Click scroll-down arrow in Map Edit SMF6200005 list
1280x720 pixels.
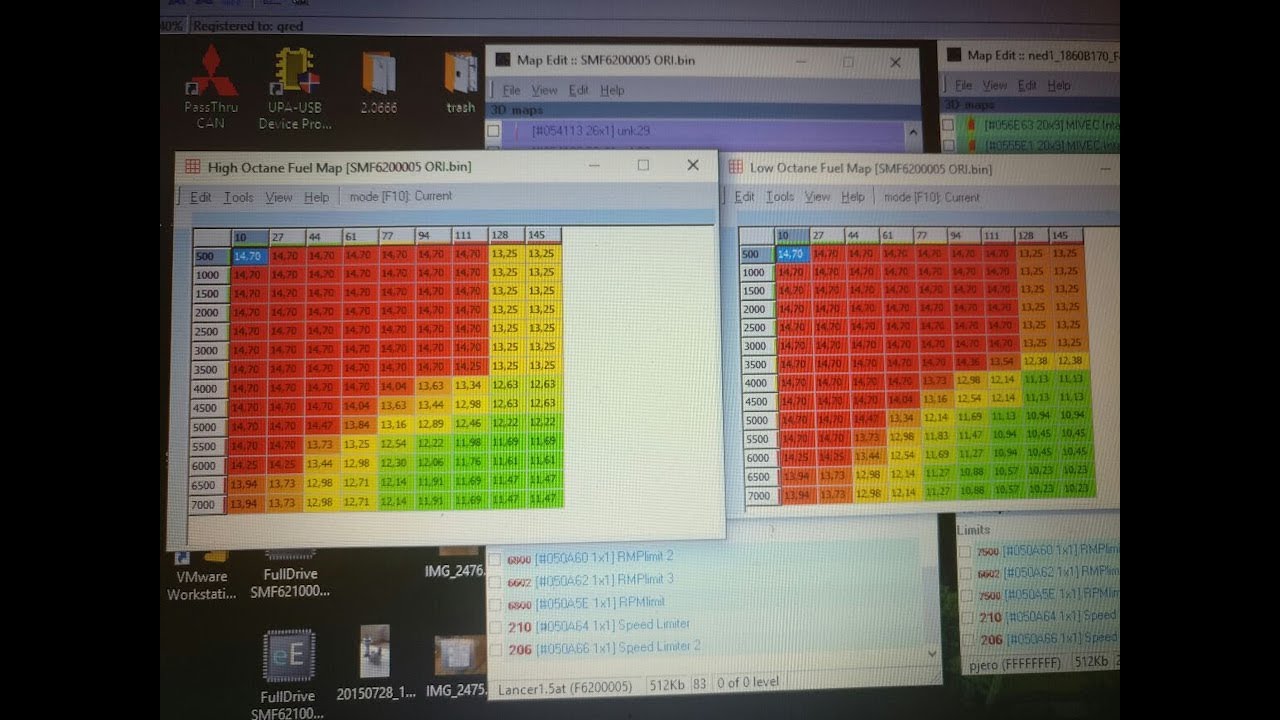click(x=933, y=653)
